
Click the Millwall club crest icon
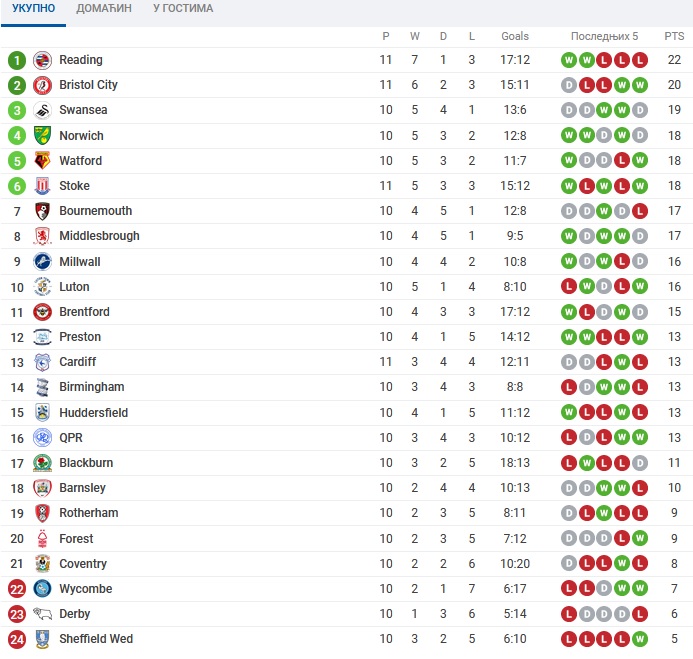click(x=42, y=262)
